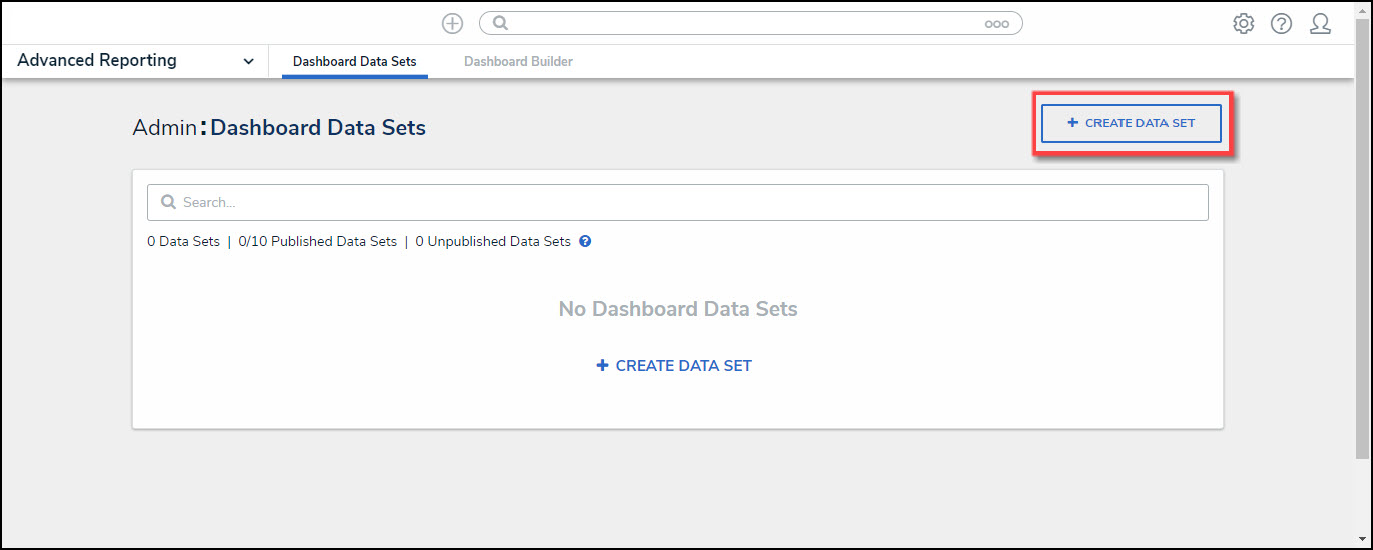Open the Advanced Reporting application menu label

point(97,61)
